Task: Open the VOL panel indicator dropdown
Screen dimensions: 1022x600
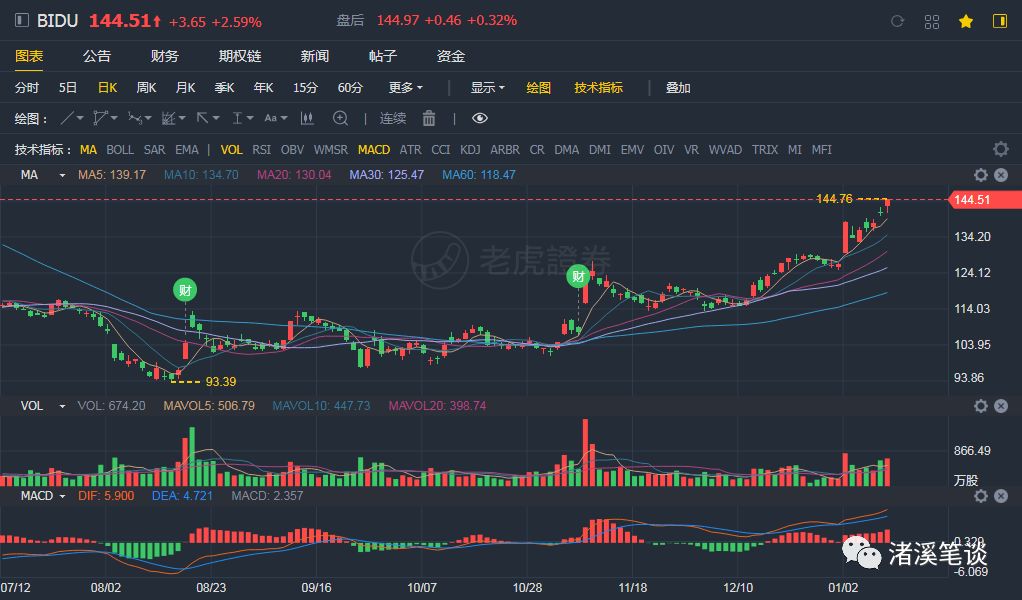Action: (x=62, y=407)
